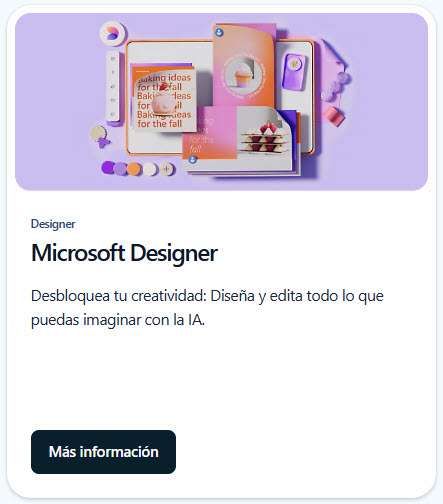Screen dimensions: 443x504
Task: Click the add color plus circle
Action: 167,169
